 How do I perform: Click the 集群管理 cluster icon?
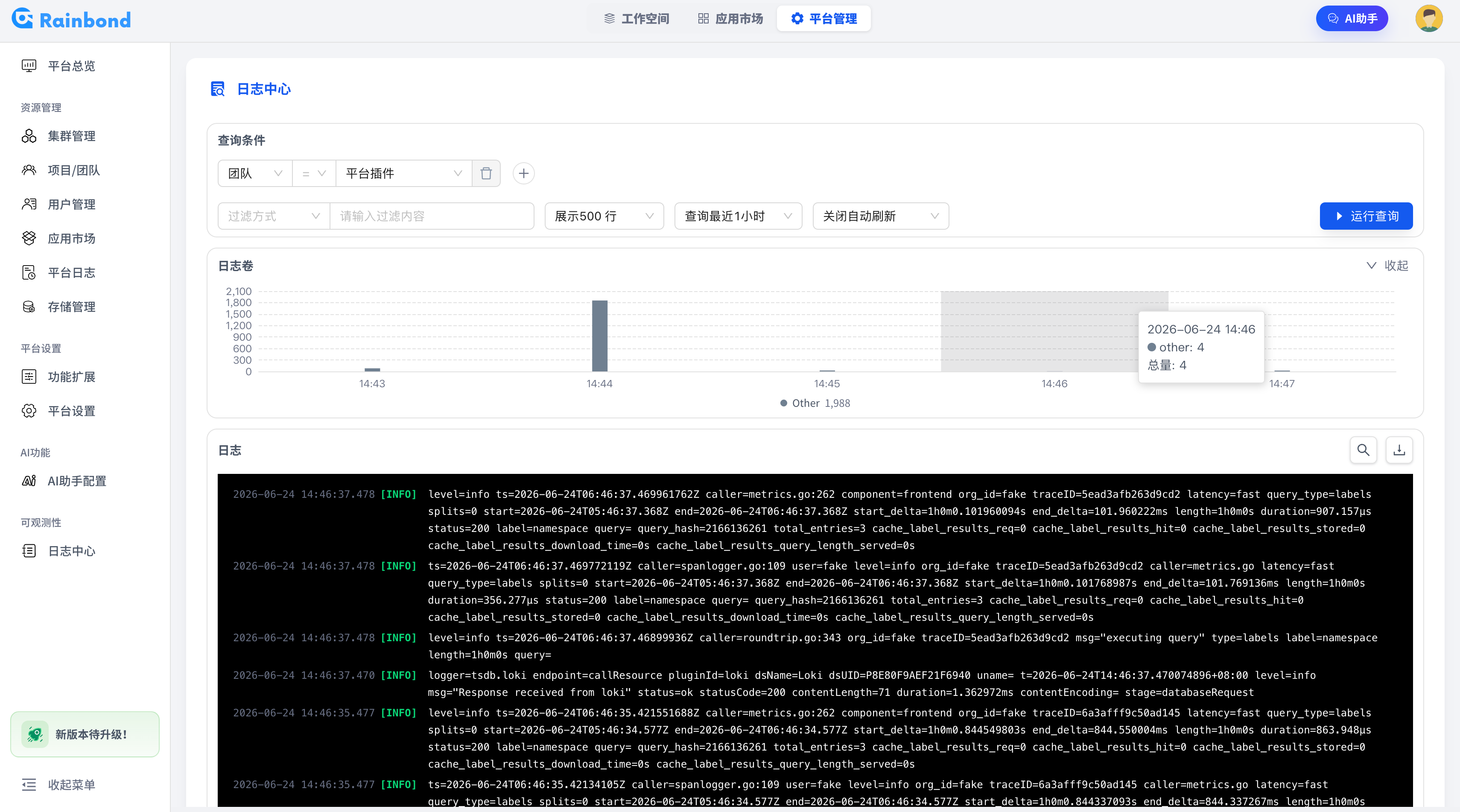[29, 136]
